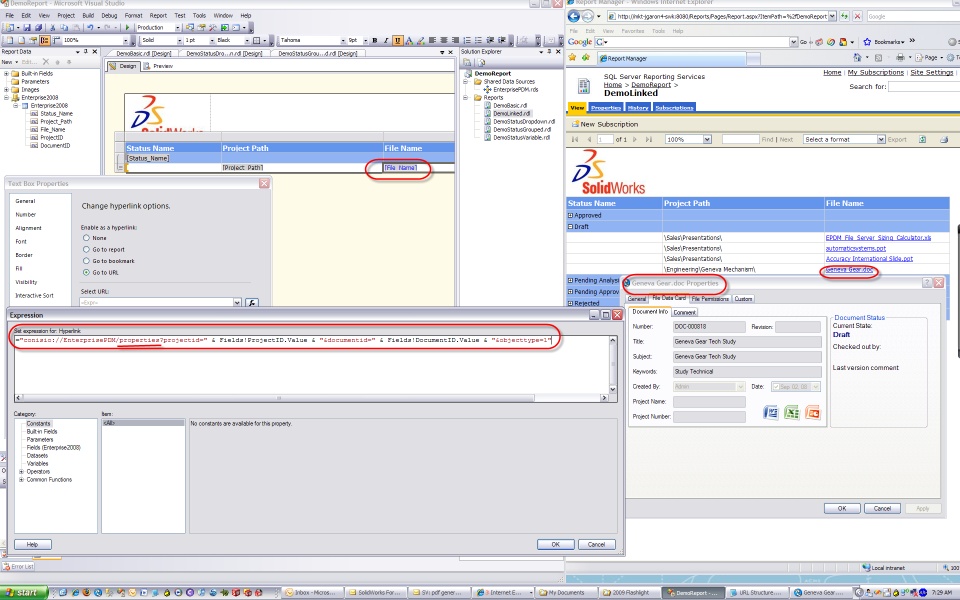The height and width of the screenshot is (600, 960).
Task: Click the Excel icon on the file data card
Action: [x=792, y=413]
